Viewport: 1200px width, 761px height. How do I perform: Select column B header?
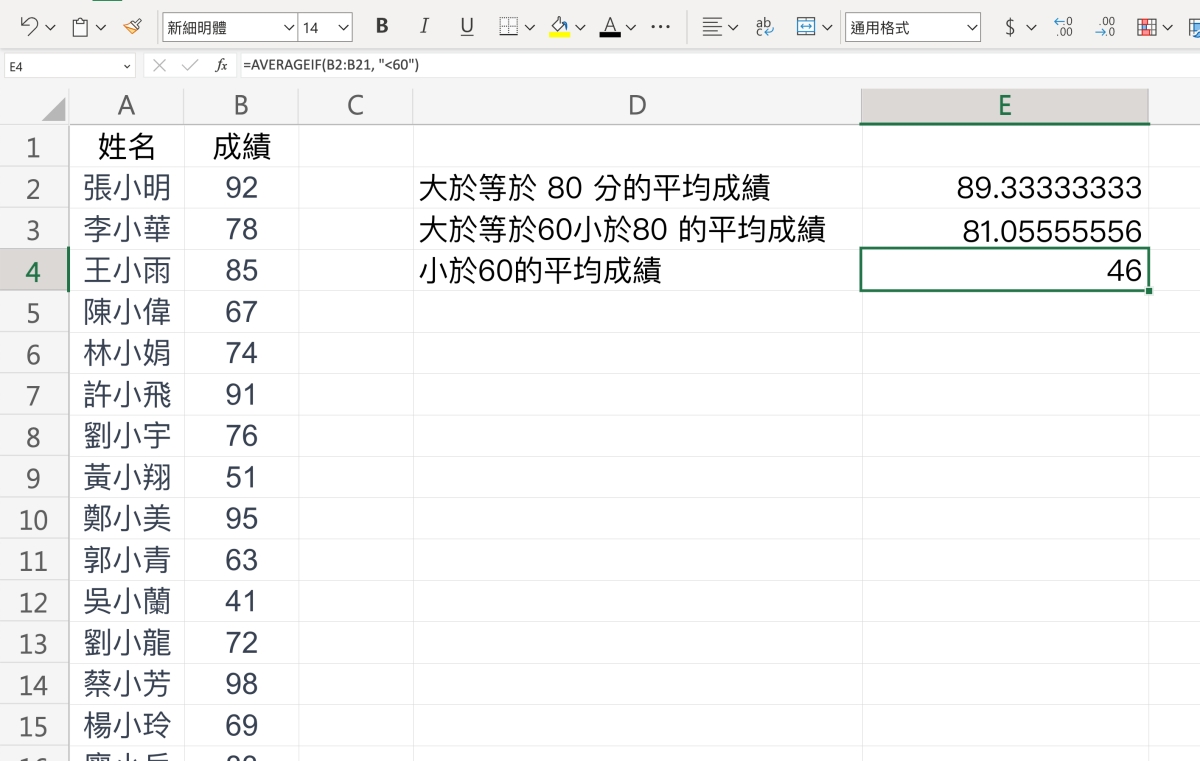click(241, 106)
